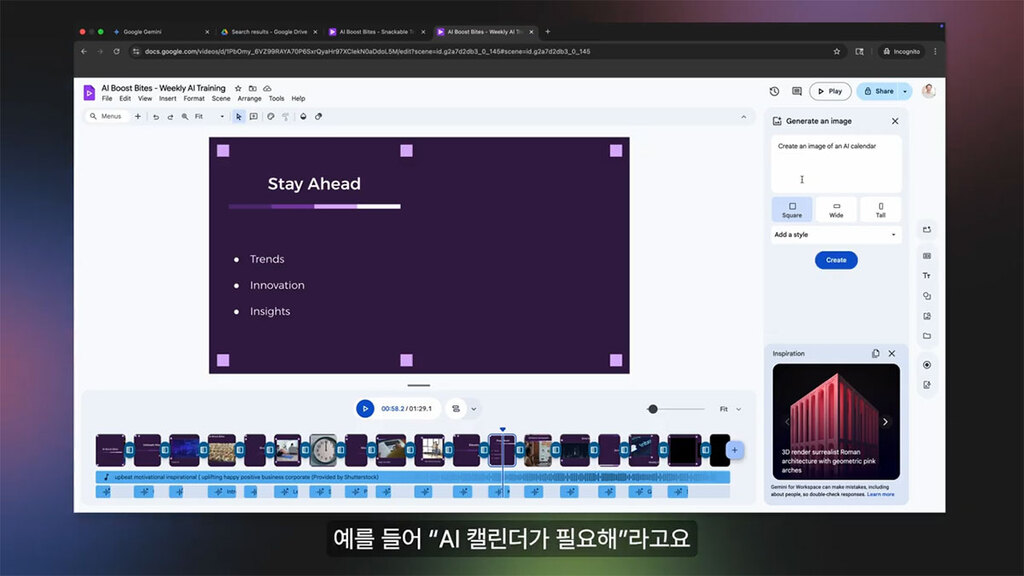Open version history clock icon
The height and width of the screenshot is (576, 1024).
pyautogui.click(x=775, y=91)
